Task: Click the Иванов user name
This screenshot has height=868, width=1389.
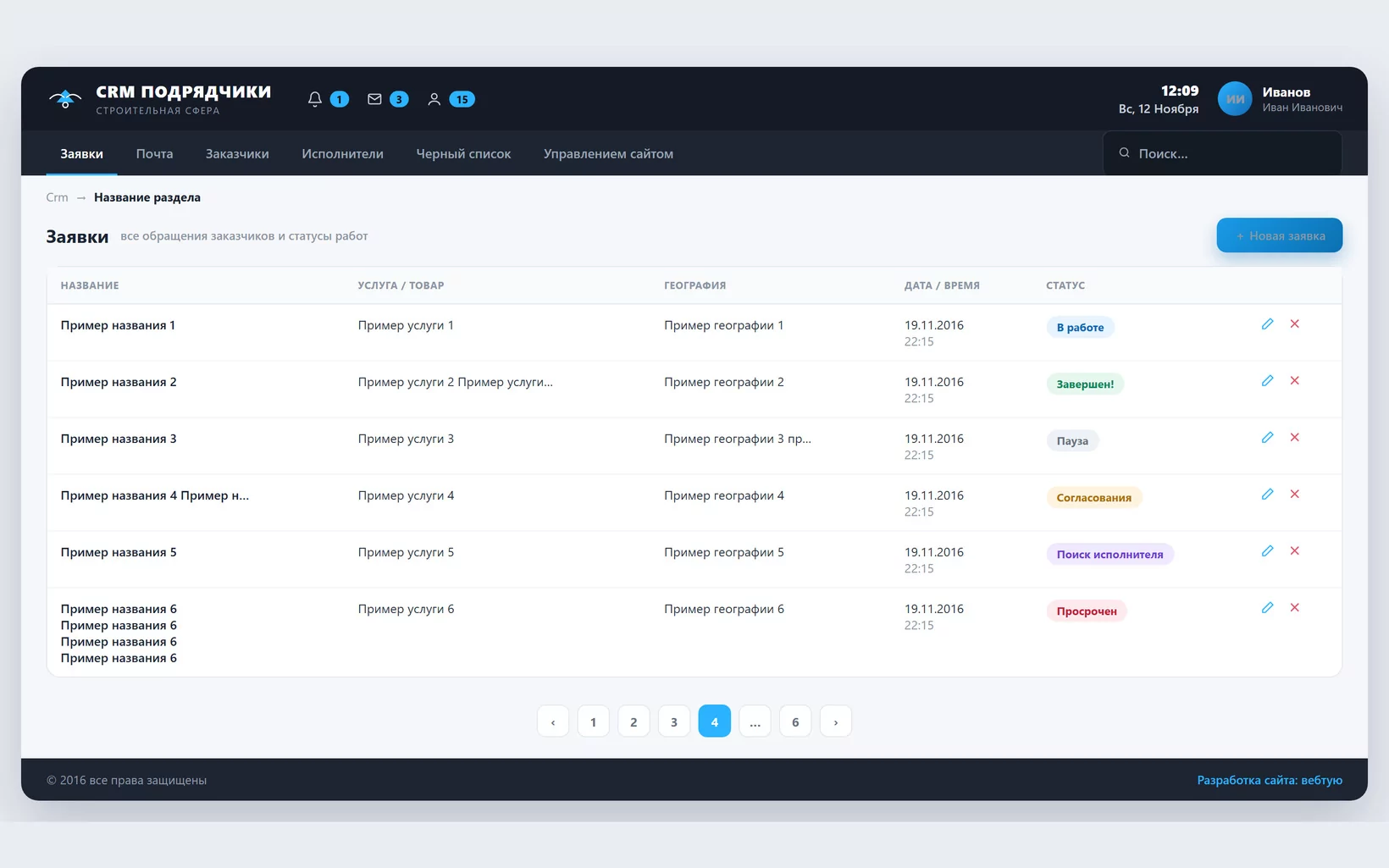Action: [x=1286, y=92]
